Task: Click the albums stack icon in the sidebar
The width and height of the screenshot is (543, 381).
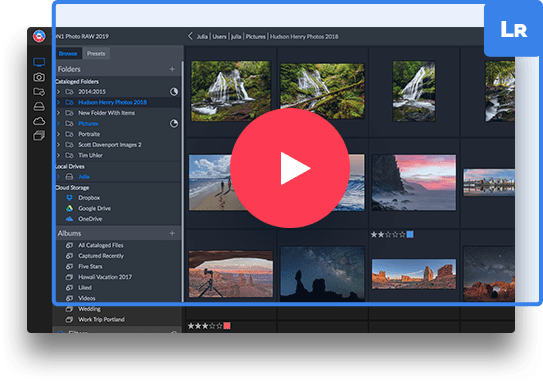Action: click(39, 135)
